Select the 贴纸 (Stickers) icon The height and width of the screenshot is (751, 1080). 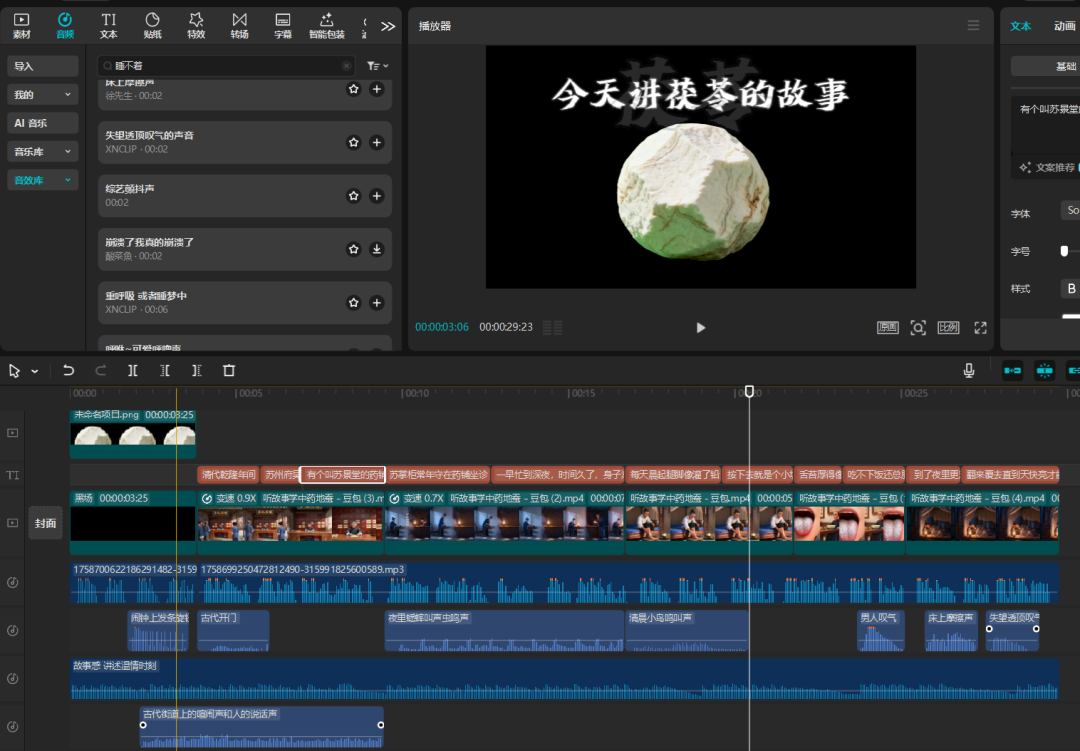click(152, 22)
